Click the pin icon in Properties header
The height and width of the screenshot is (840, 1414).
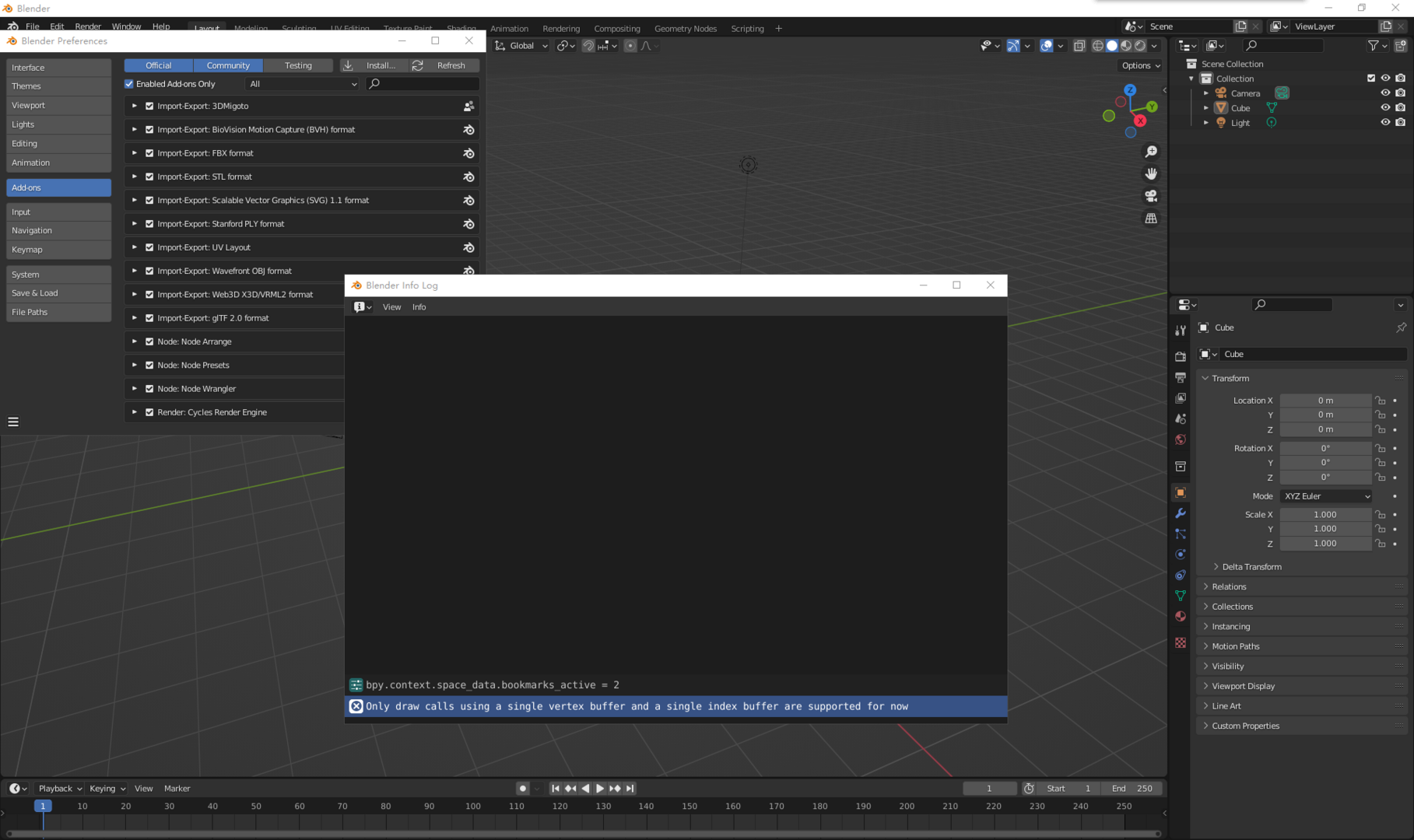(x=1401, y=327)
